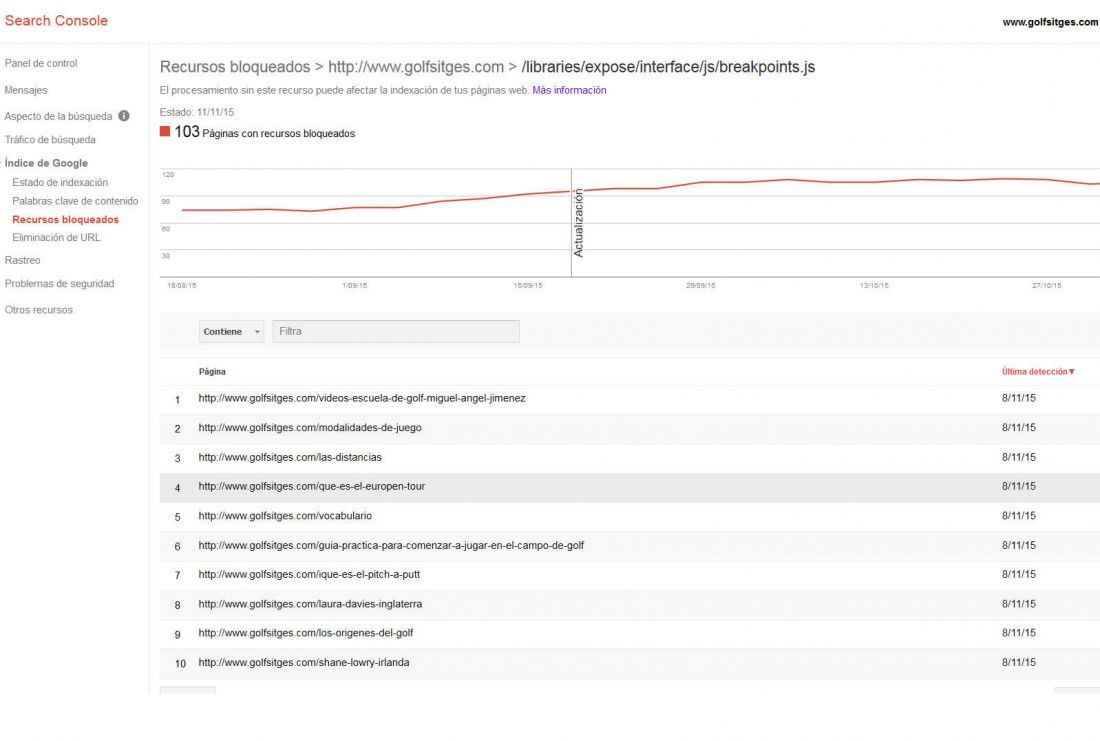
Task: Open the shane-lowry-irlanda row
Action: point(629,663)
